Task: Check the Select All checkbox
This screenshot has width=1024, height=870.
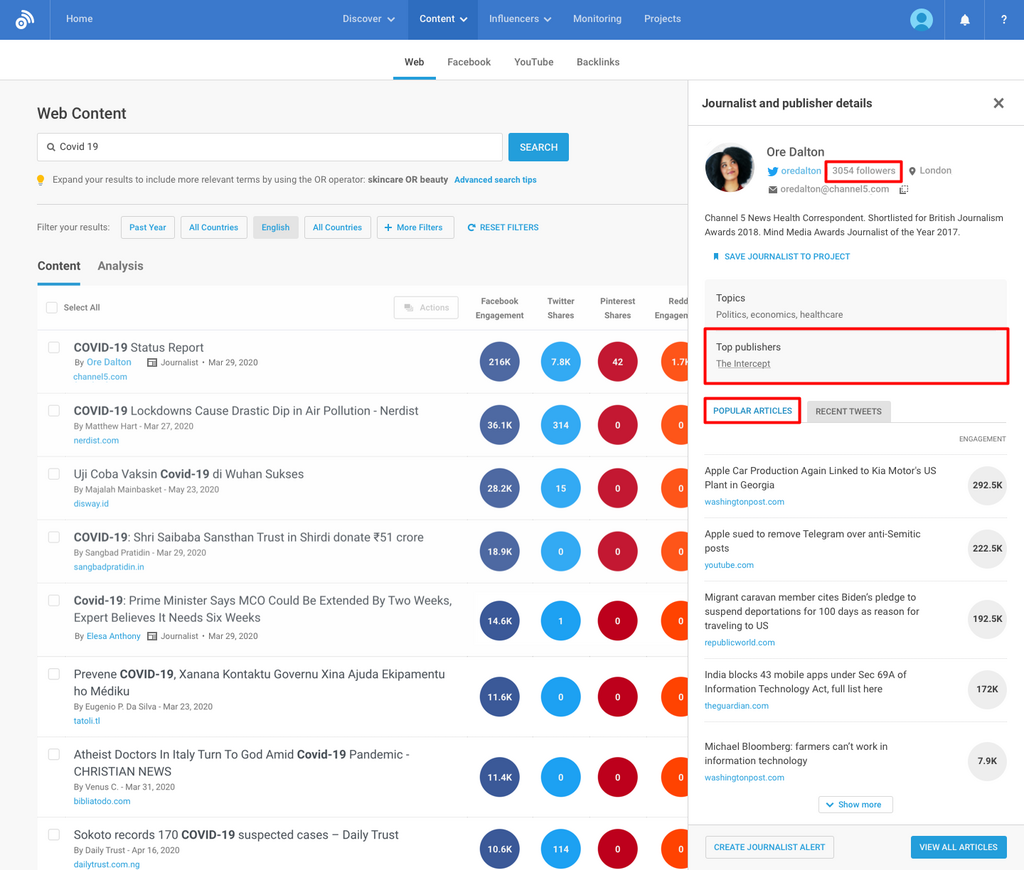Action: tap(52, 308)
